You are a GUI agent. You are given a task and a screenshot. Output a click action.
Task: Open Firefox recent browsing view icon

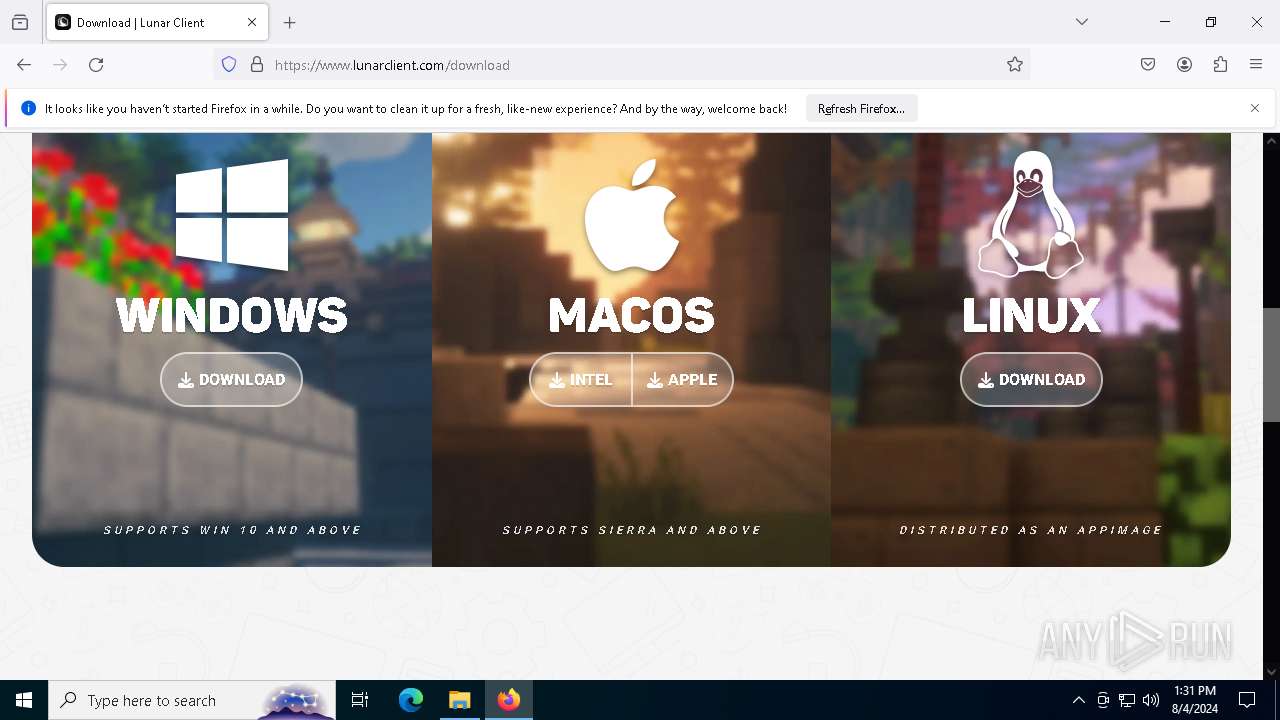(x=20, y=22)
